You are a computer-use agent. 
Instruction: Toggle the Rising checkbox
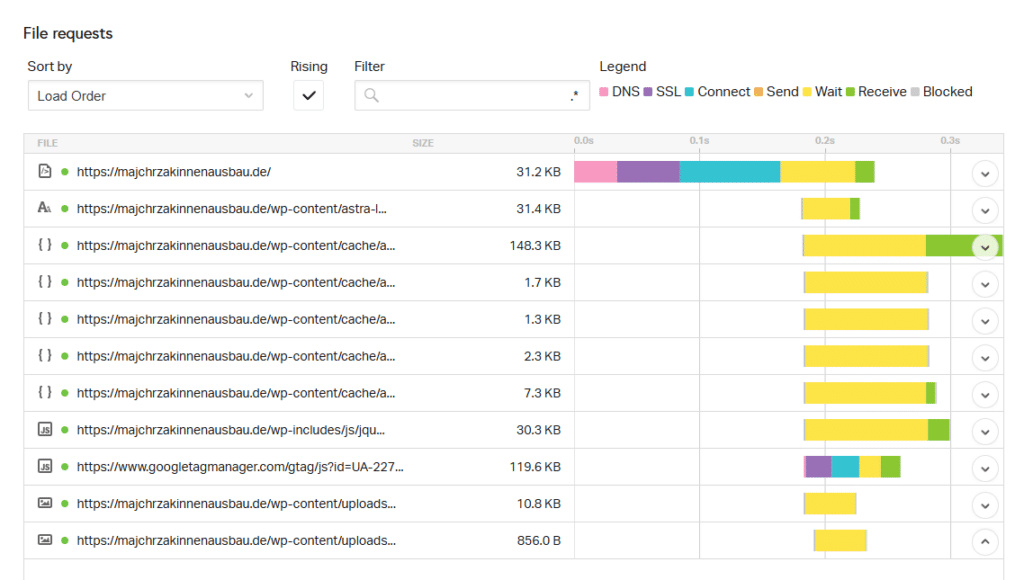308,96
